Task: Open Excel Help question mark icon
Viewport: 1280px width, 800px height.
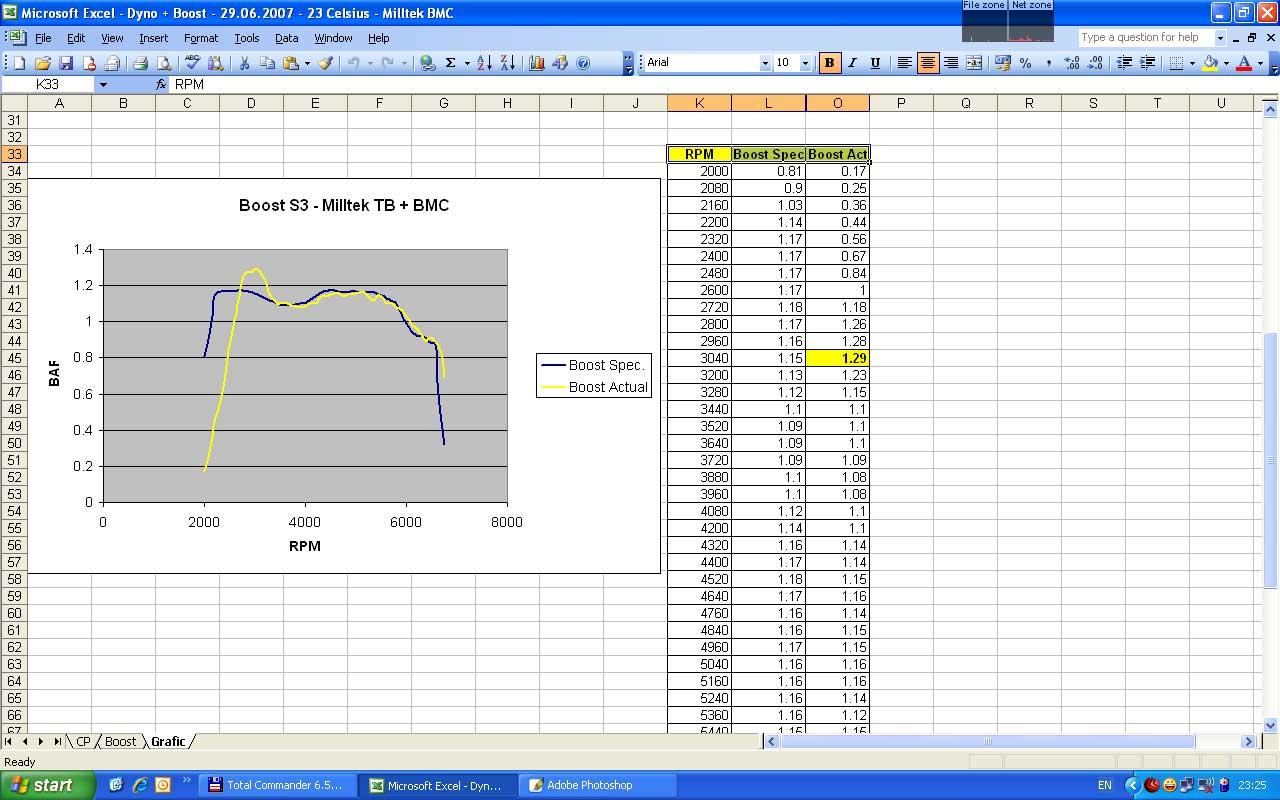Action: [x=583, y=63]
